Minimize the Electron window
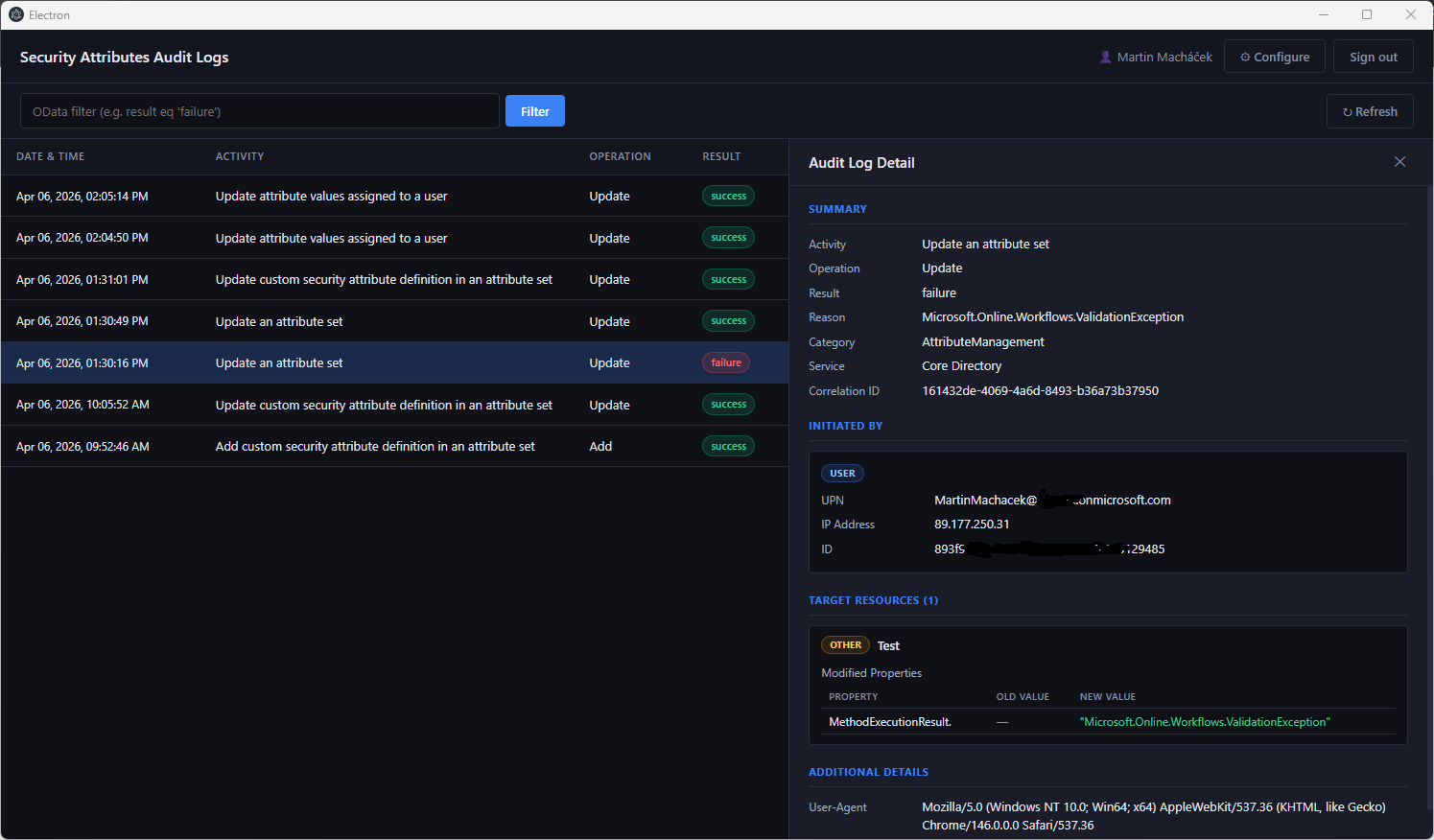This screenshot has width=1434, height=840. 1323,14
